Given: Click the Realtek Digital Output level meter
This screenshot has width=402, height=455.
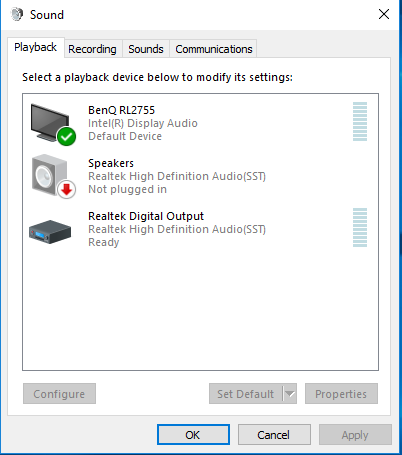Looking at the screenshot, I should pyautogui.click(x=360, y=228).
